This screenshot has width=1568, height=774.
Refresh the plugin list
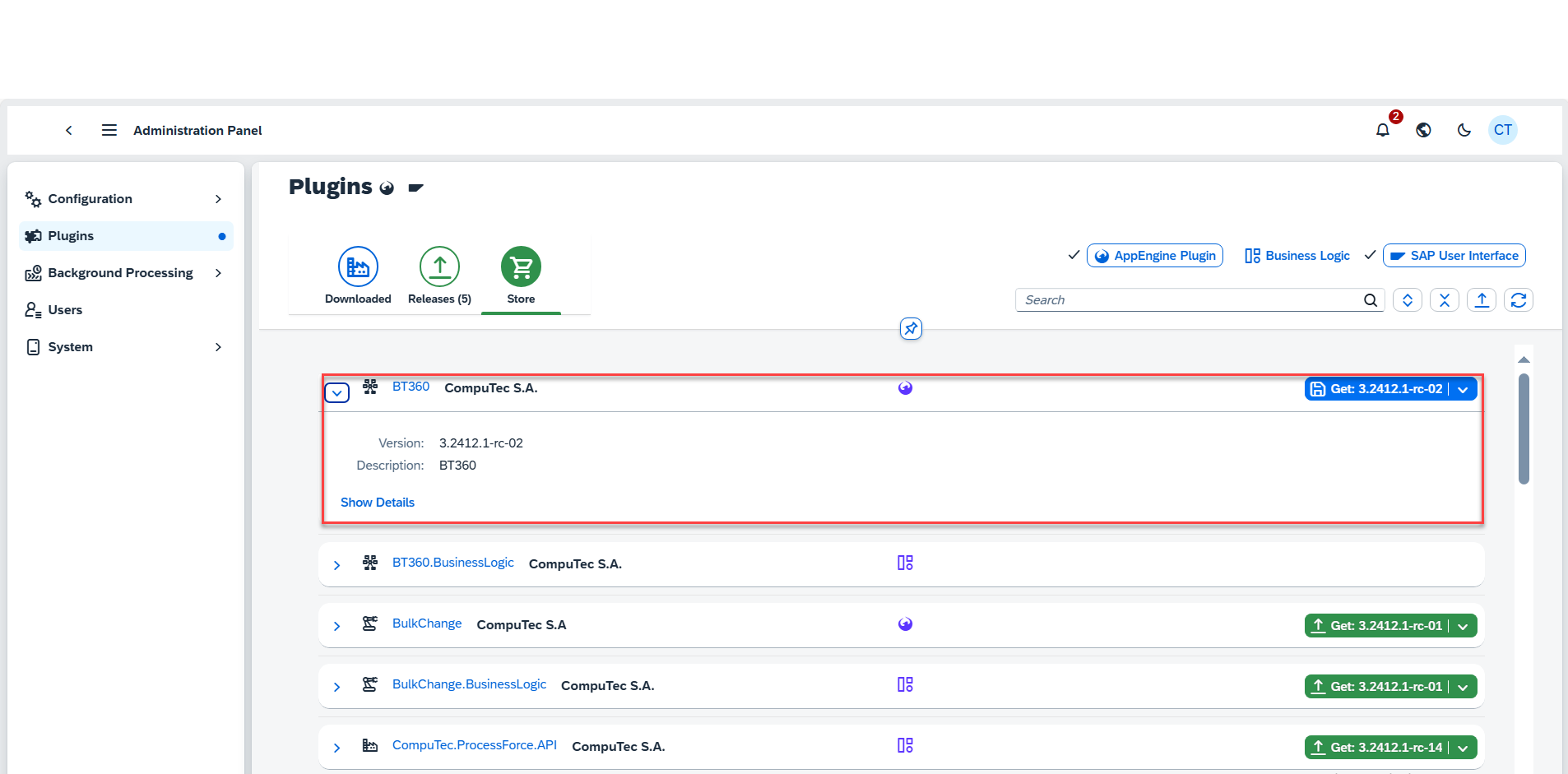[1518, 300]
